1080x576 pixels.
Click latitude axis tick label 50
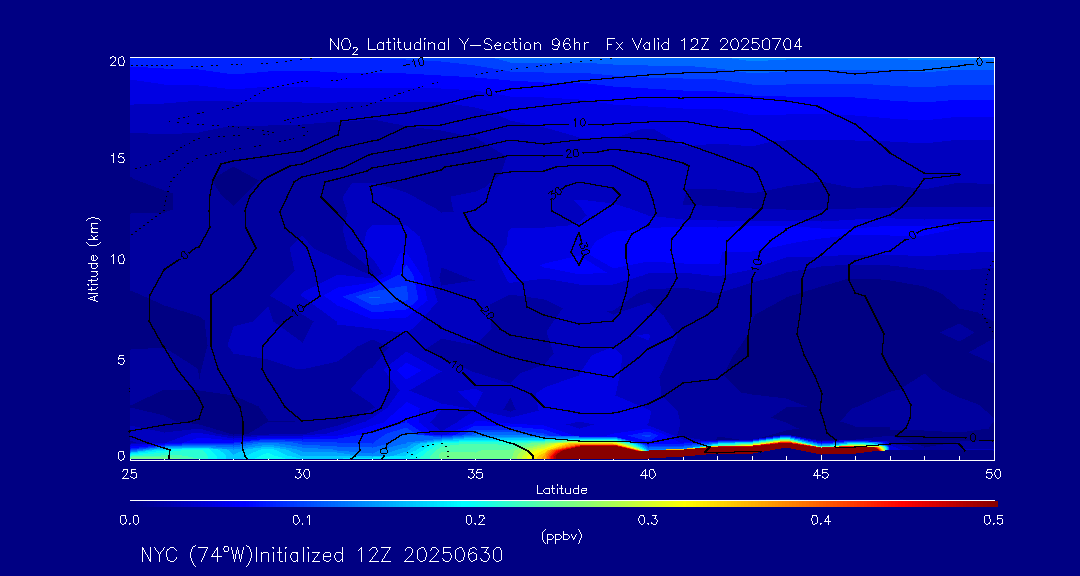click(994, 474)
